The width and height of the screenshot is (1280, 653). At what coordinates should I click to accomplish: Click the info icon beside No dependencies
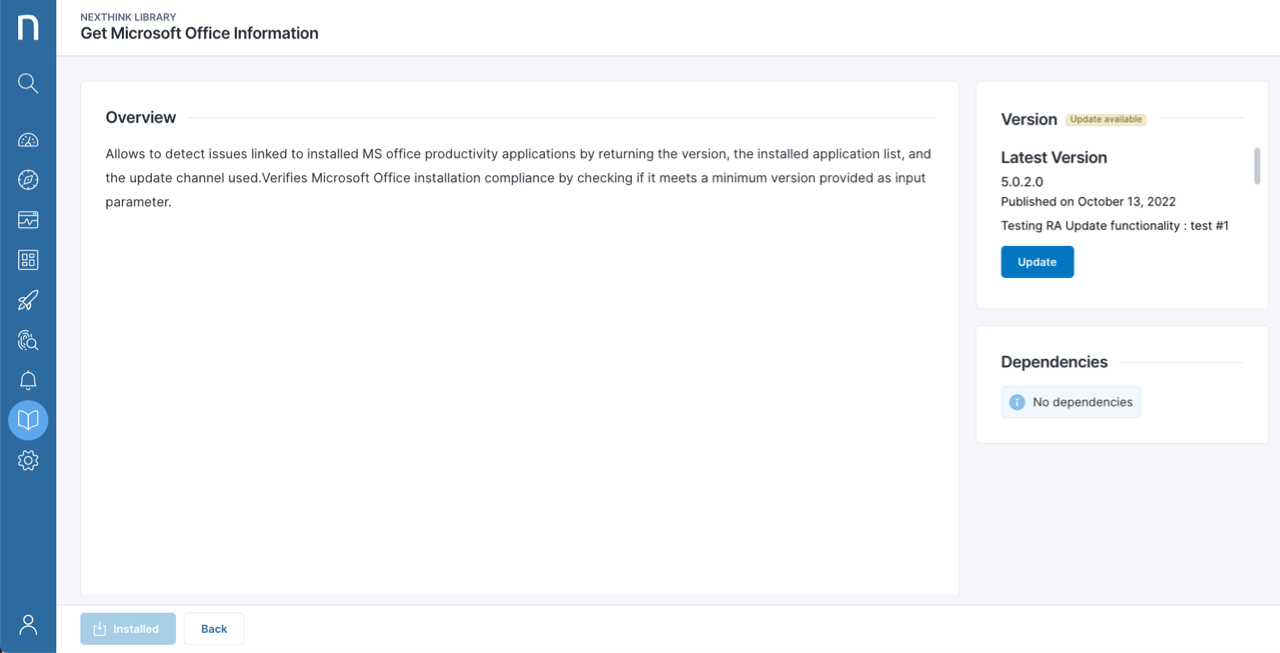(1017, 401)
